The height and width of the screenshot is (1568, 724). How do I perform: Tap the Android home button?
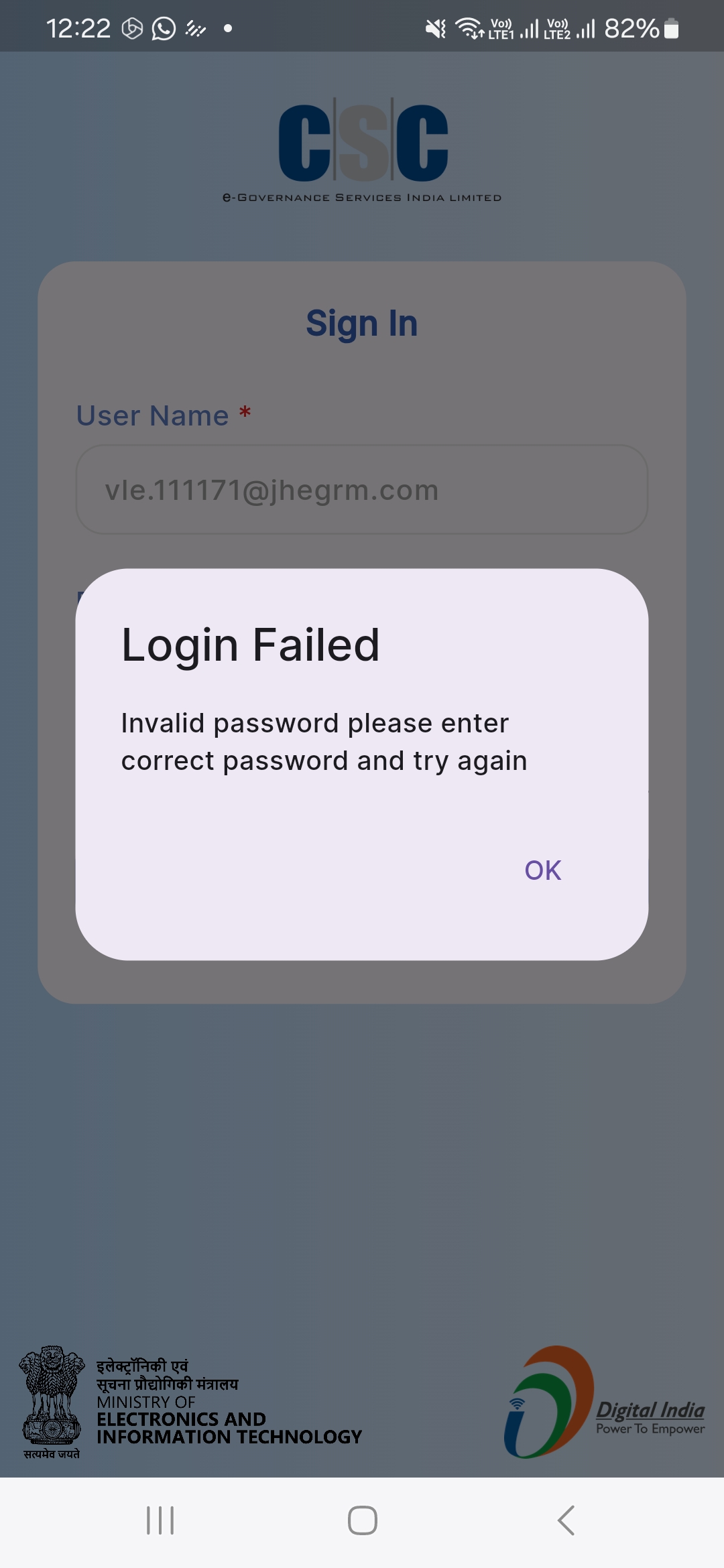point(363,1520)
